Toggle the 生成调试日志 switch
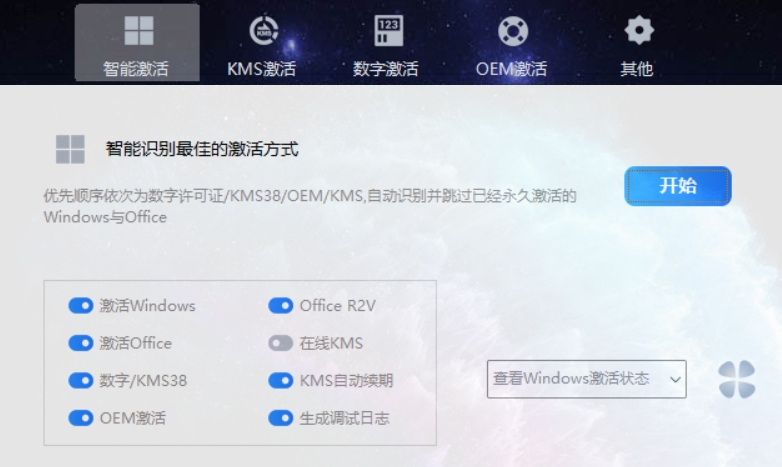The image size is (782, 467). pos(281,418)
